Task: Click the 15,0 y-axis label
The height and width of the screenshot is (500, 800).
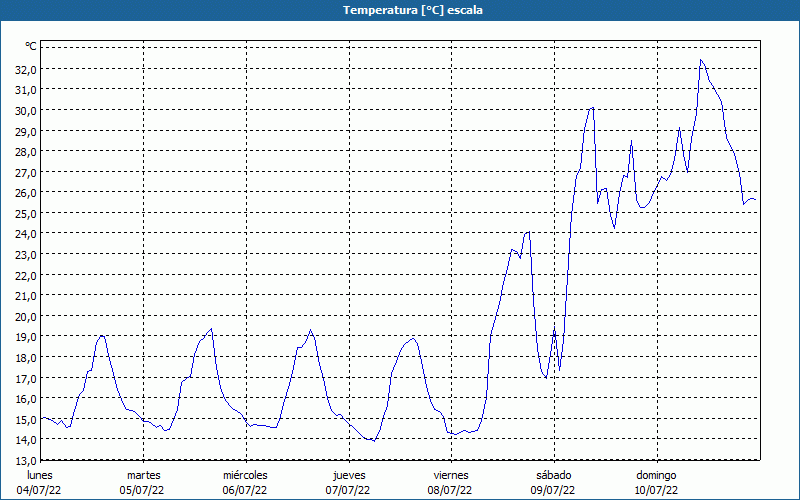Action: (x=26, y=419)
